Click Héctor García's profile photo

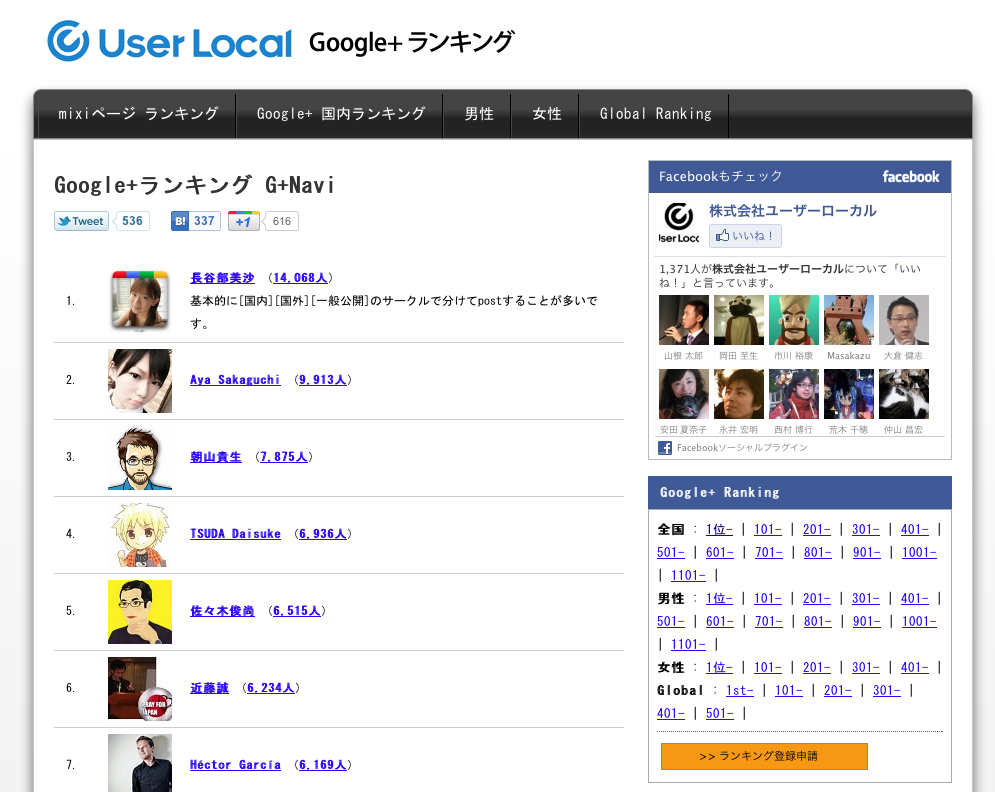140,763
